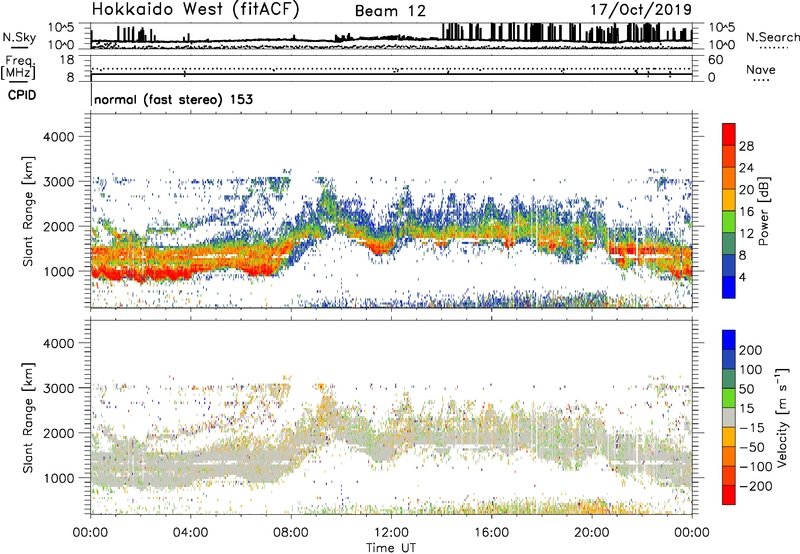Click the '20:00' time axis label
This screenshot has width=800, height=554.
(x=591, y=533)
